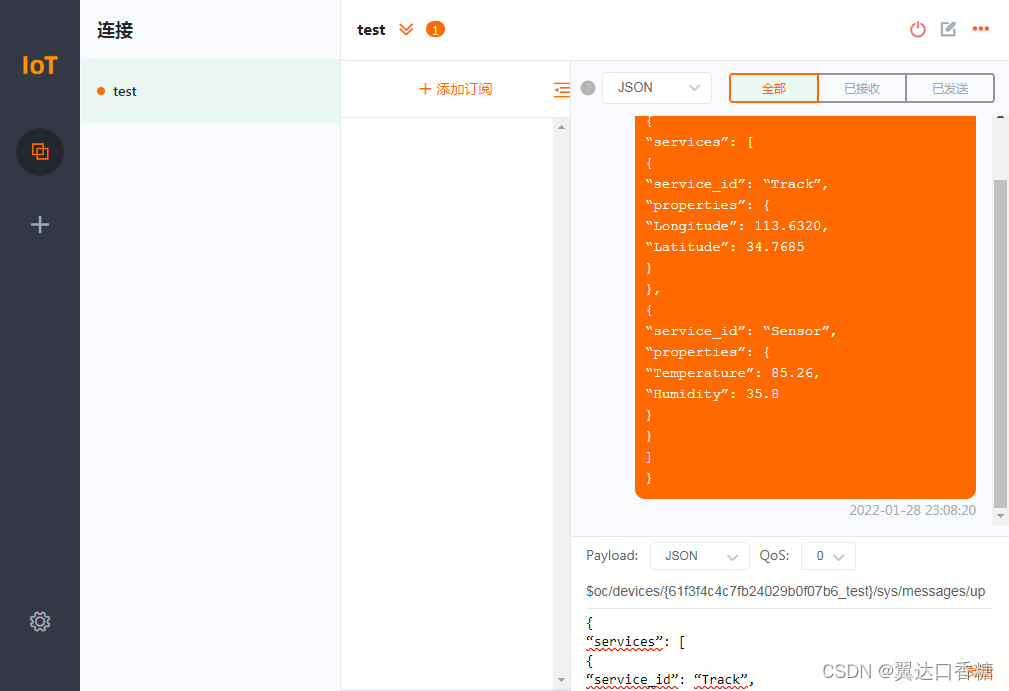Click the Payload: label

coord(612,555)
